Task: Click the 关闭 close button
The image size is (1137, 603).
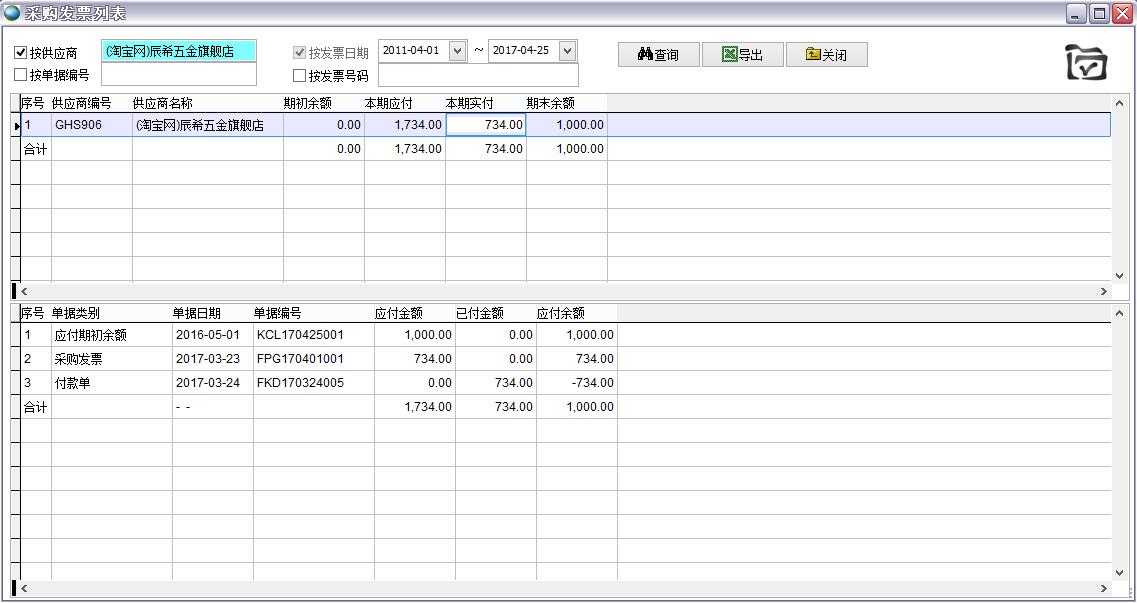Action: pyautogui.click(x=826, y=55)
